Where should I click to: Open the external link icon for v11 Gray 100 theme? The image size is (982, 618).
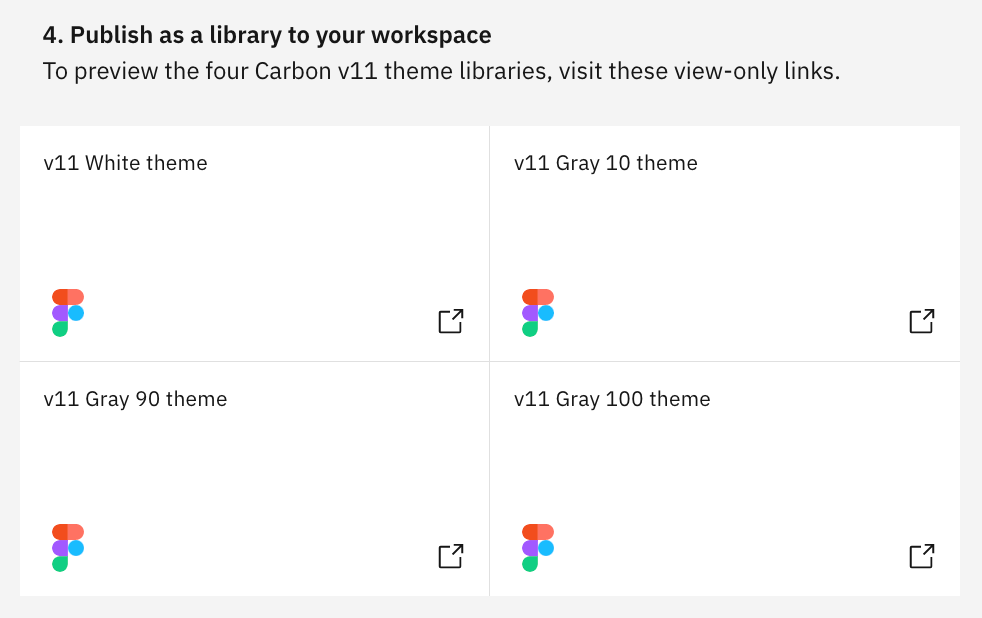[920, 556]
